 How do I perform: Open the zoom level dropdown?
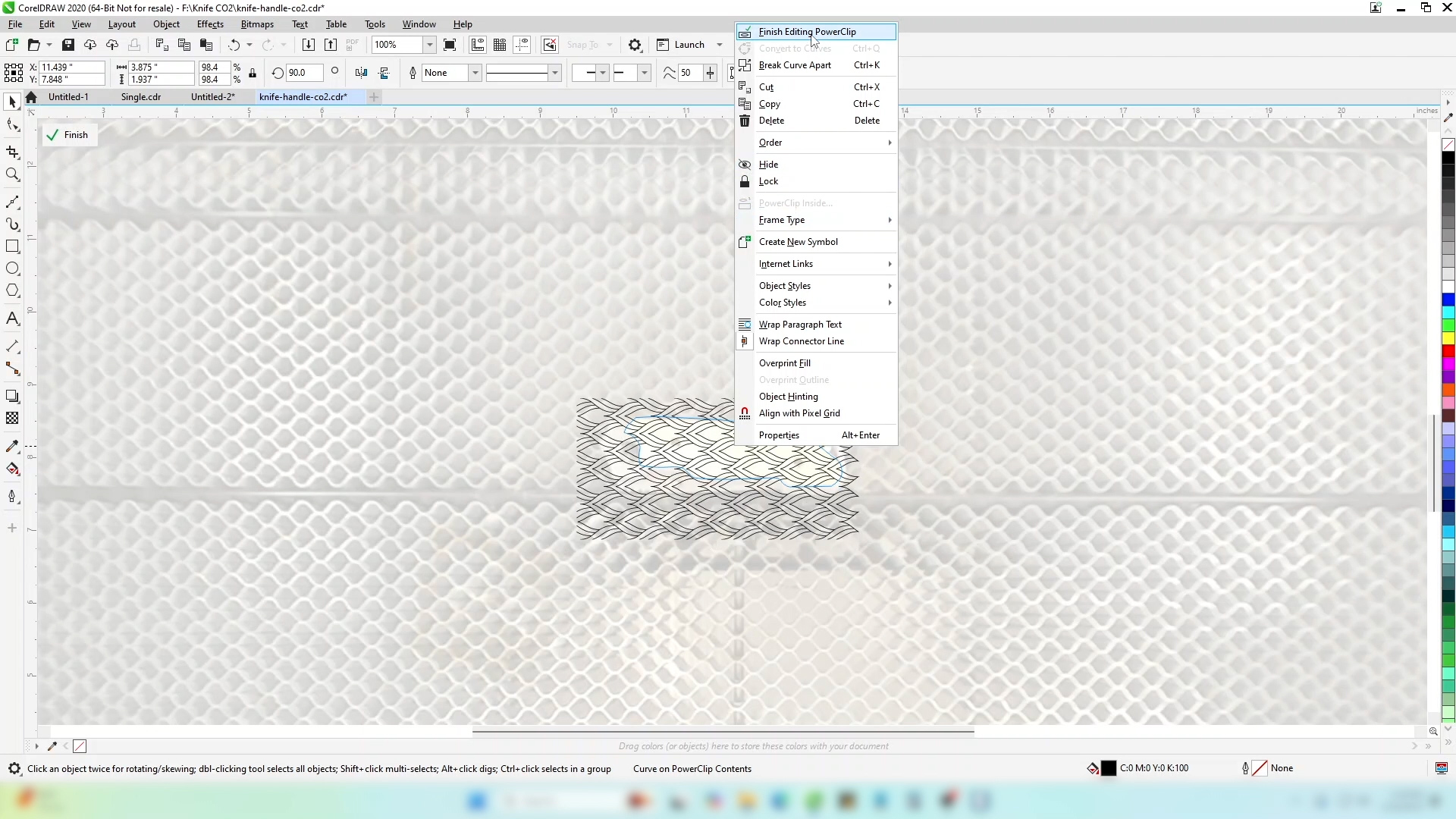click(x=429, y=45)
